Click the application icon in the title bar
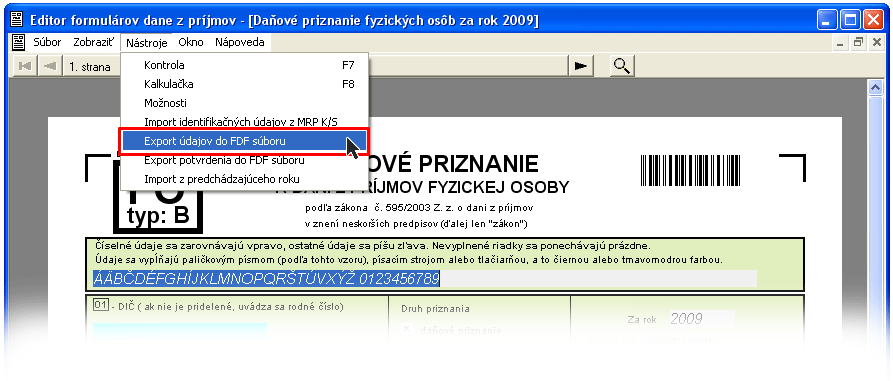This screenshot has width=893, height=381. 18,21
